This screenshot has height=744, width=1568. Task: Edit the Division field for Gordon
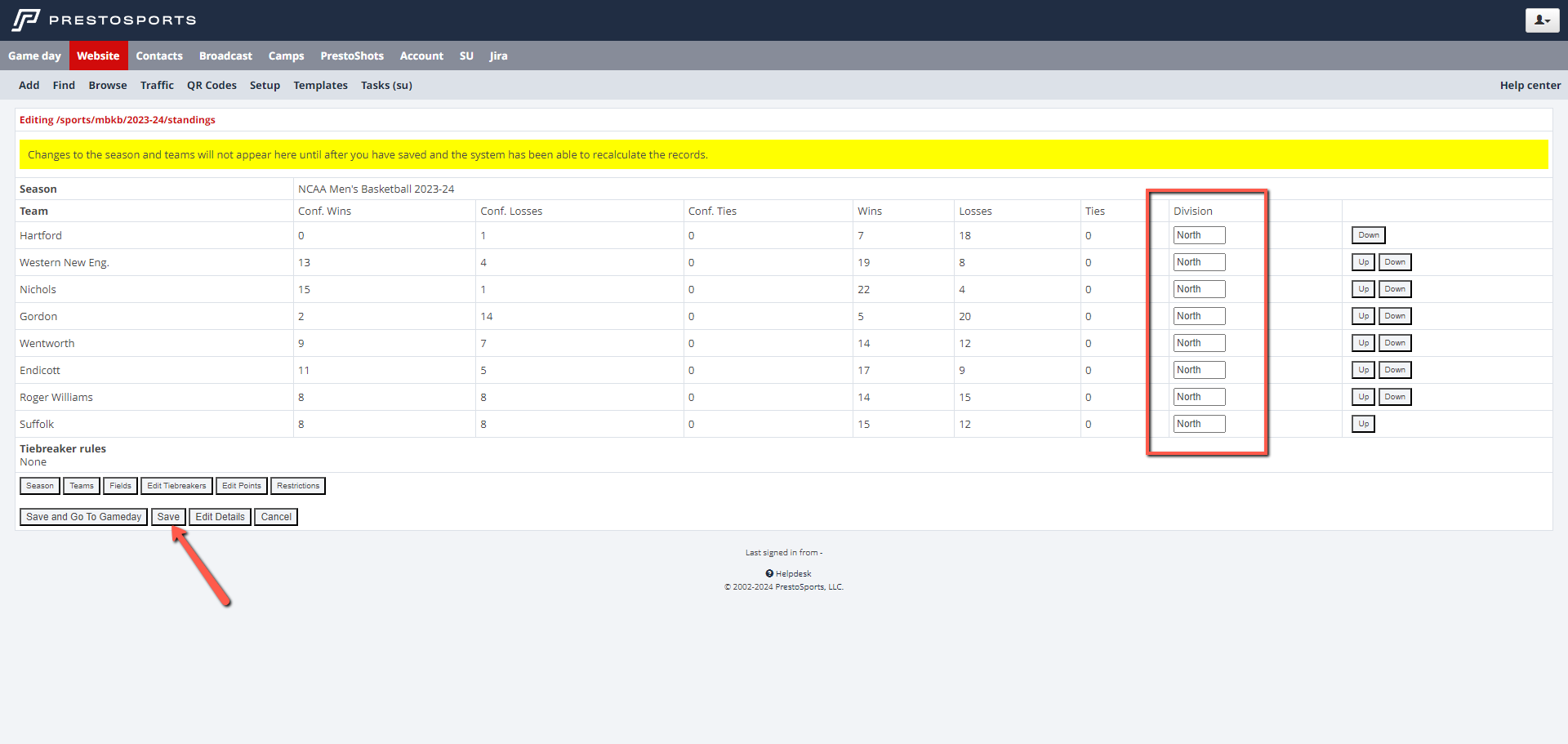pyautogui.click(x=1198, y=316)
